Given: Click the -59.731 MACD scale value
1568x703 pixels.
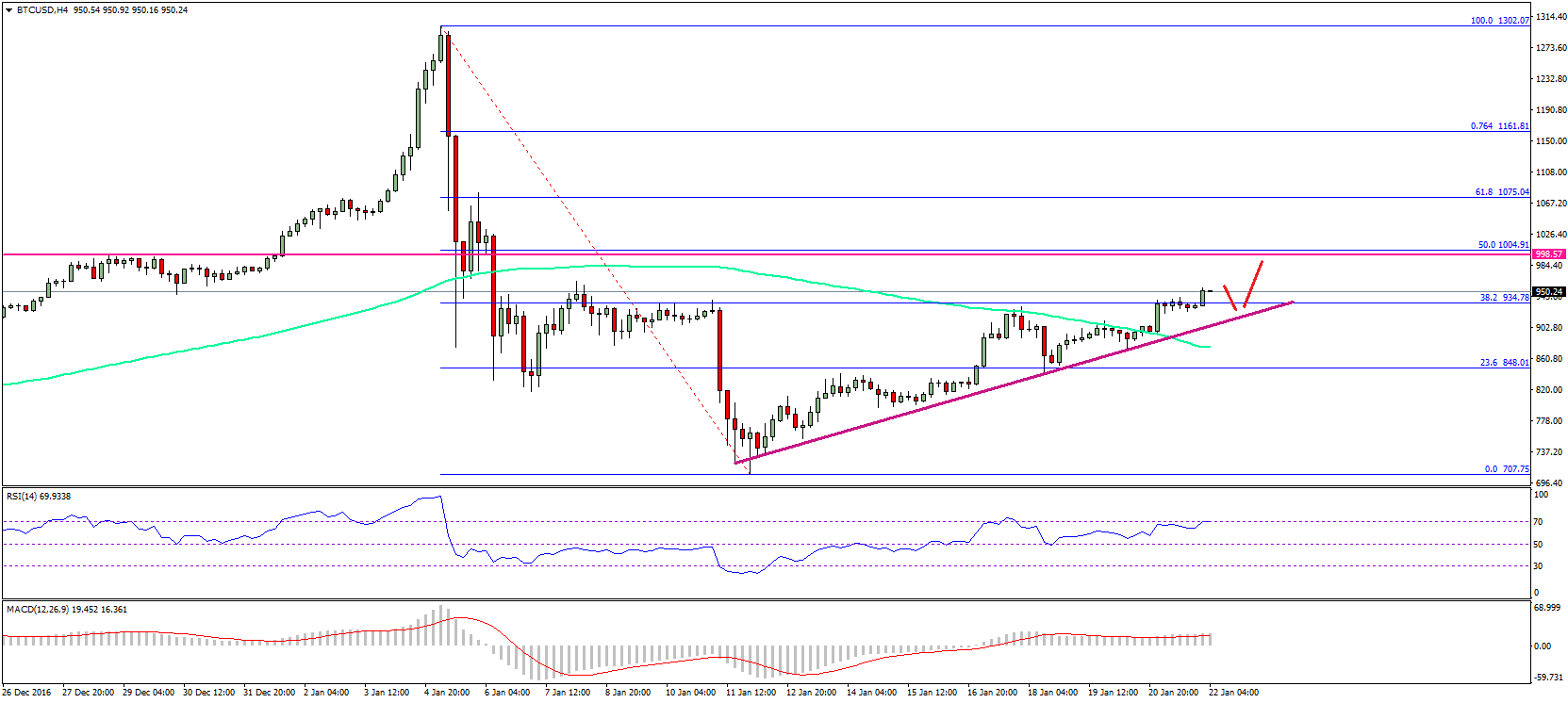Looking at the screenshot, I should [1549, 677].
